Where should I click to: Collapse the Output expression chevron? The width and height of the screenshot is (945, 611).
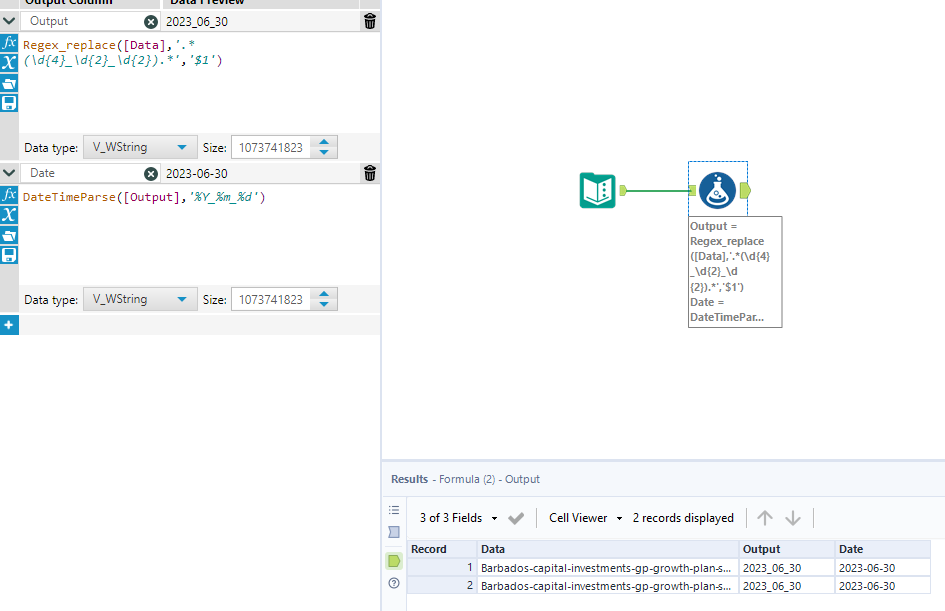[9, 21]
